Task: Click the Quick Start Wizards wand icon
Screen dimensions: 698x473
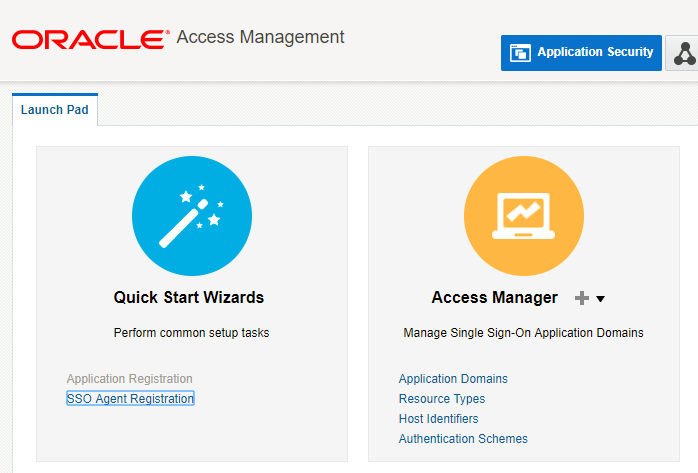Action: pos(192,216)
